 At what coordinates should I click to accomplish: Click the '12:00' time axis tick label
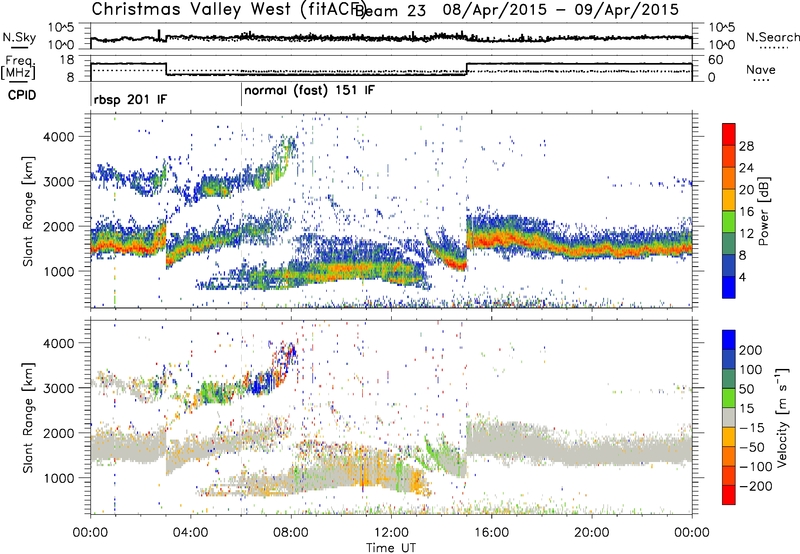[x=391, y=532]
